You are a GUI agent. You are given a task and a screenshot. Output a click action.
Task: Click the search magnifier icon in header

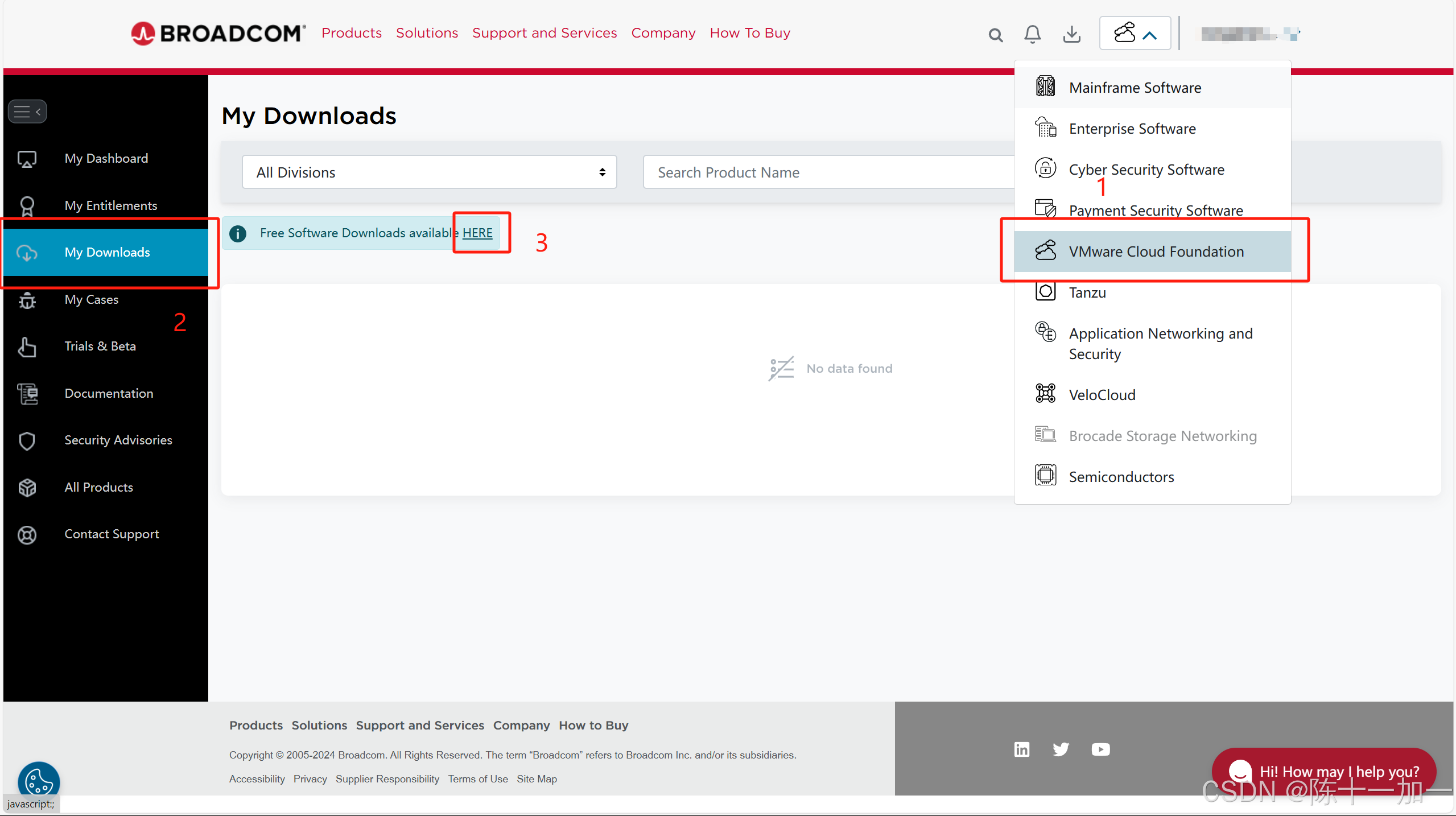995,35
